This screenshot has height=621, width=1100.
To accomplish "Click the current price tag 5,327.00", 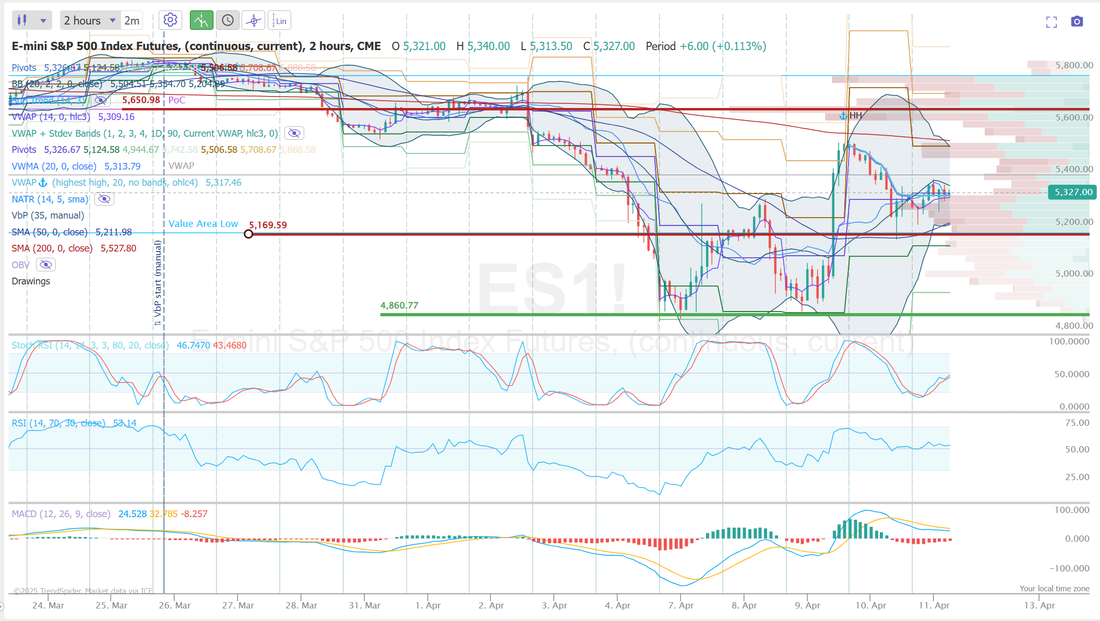I will [1073, 192].
